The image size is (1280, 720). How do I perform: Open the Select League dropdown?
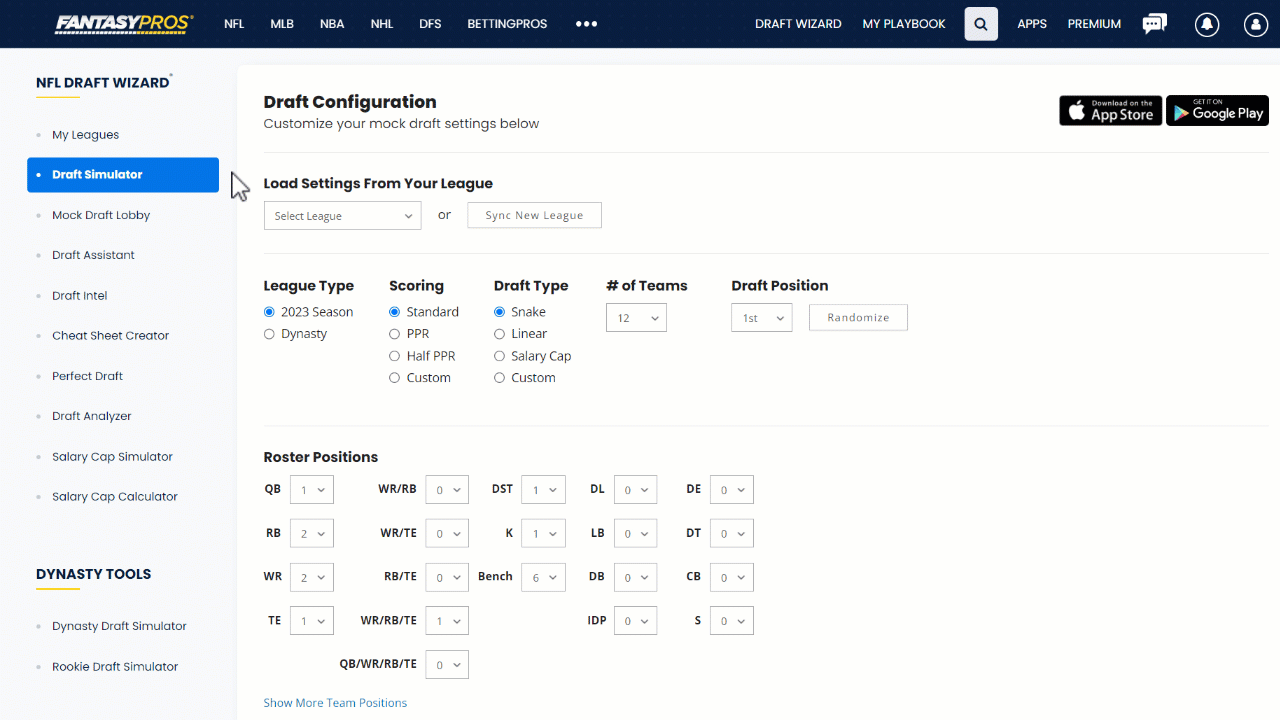click(343, 216)
